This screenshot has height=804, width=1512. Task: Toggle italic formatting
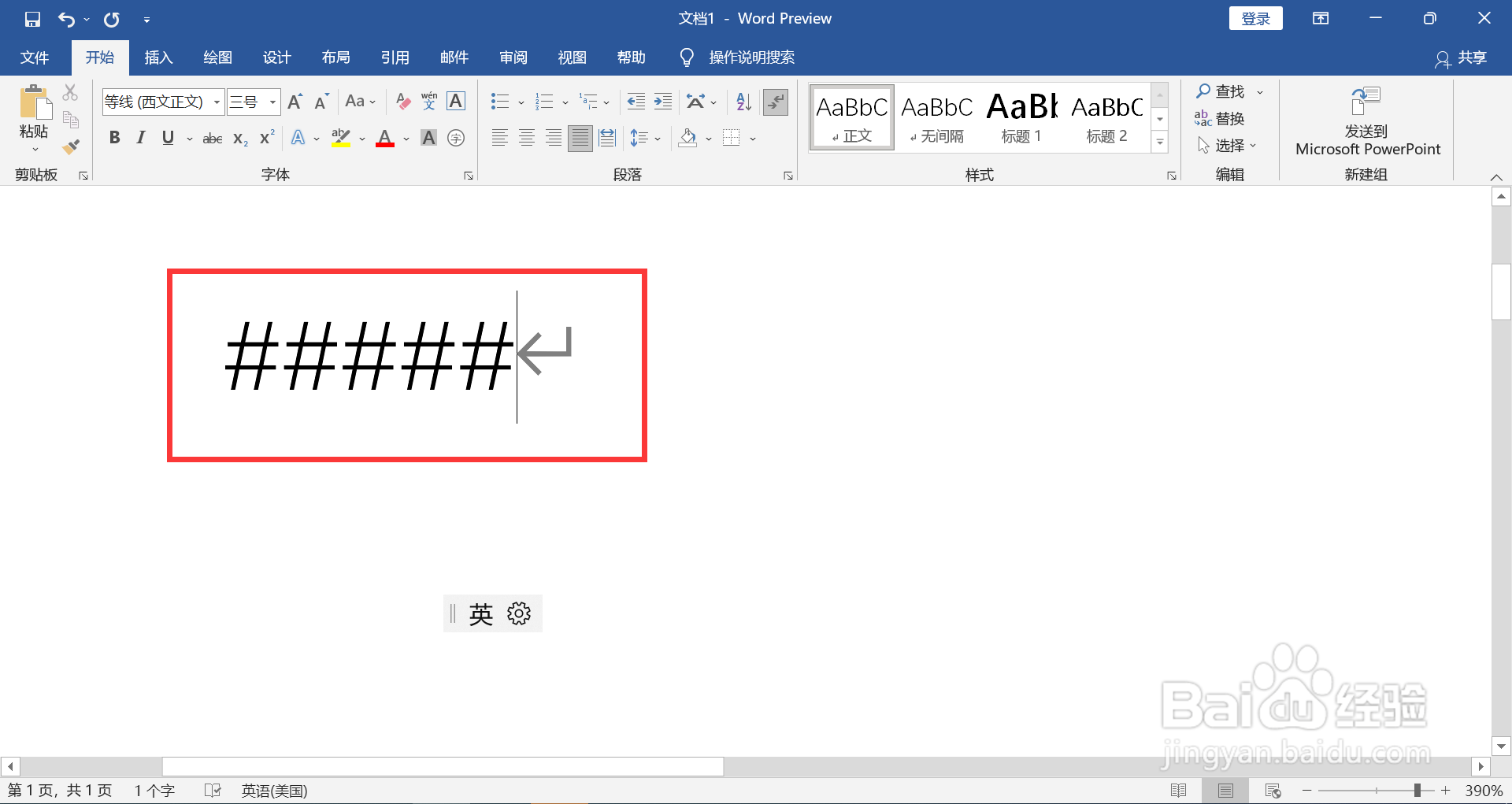click(x=141, y=139)
